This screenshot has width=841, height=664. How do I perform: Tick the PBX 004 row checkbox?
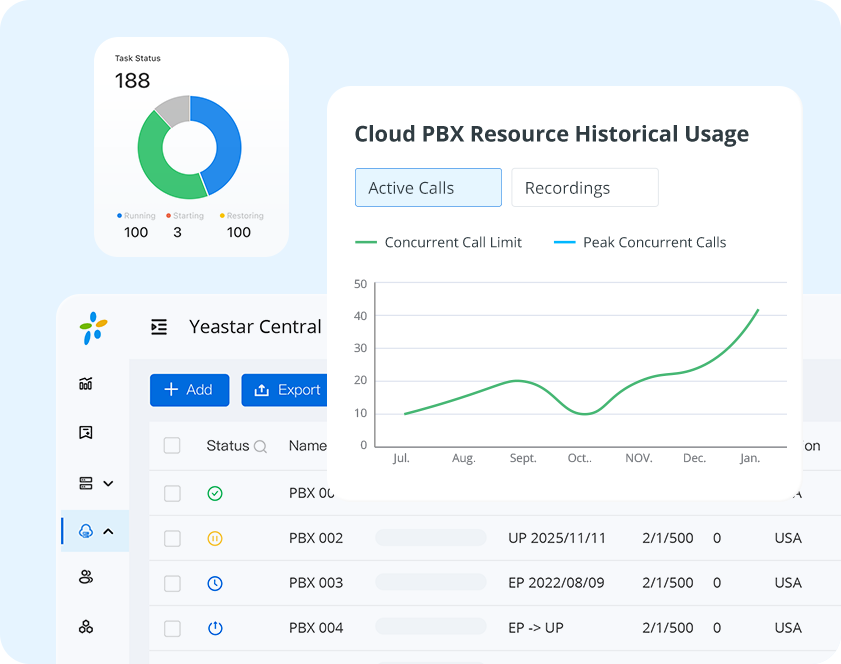(172, 628)
